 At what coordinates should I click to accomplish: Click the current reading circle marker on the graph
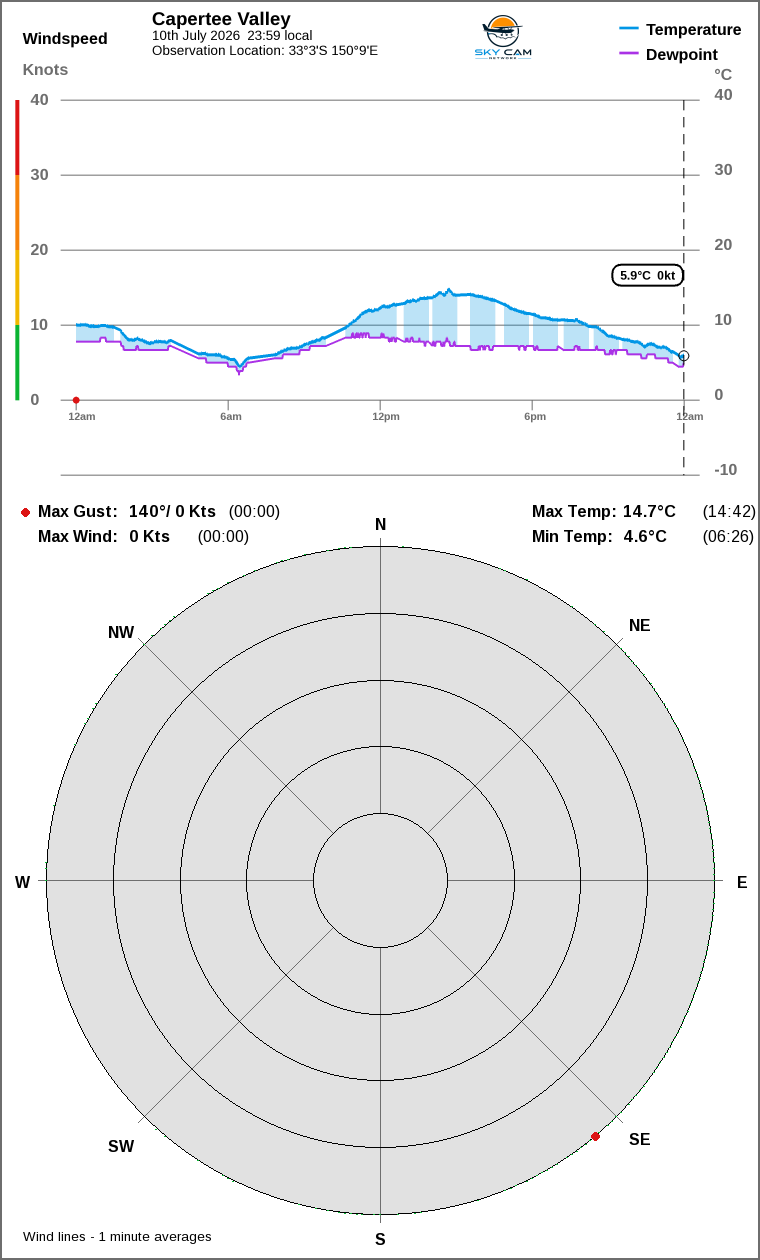684,356
